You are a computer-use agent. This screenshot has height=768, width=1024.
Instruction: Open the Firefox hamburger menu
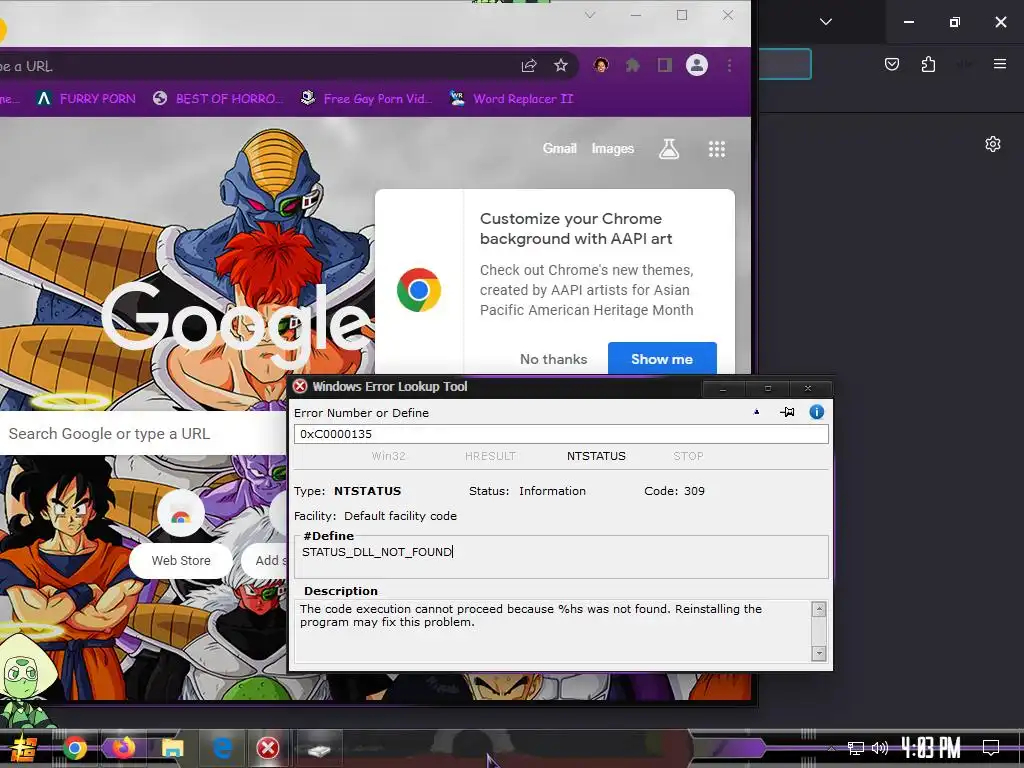[x=999, y=64]
